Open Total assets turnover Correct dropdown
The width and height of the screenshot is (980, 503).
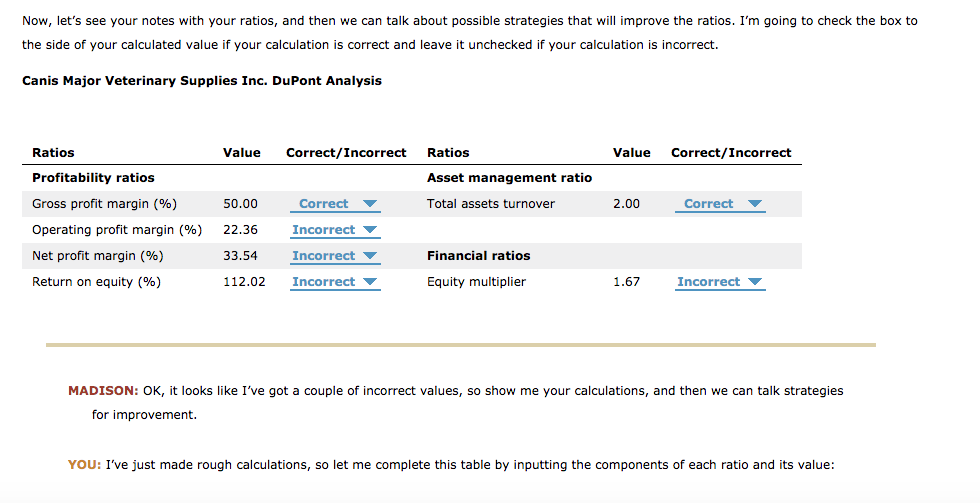coord(720,204)
